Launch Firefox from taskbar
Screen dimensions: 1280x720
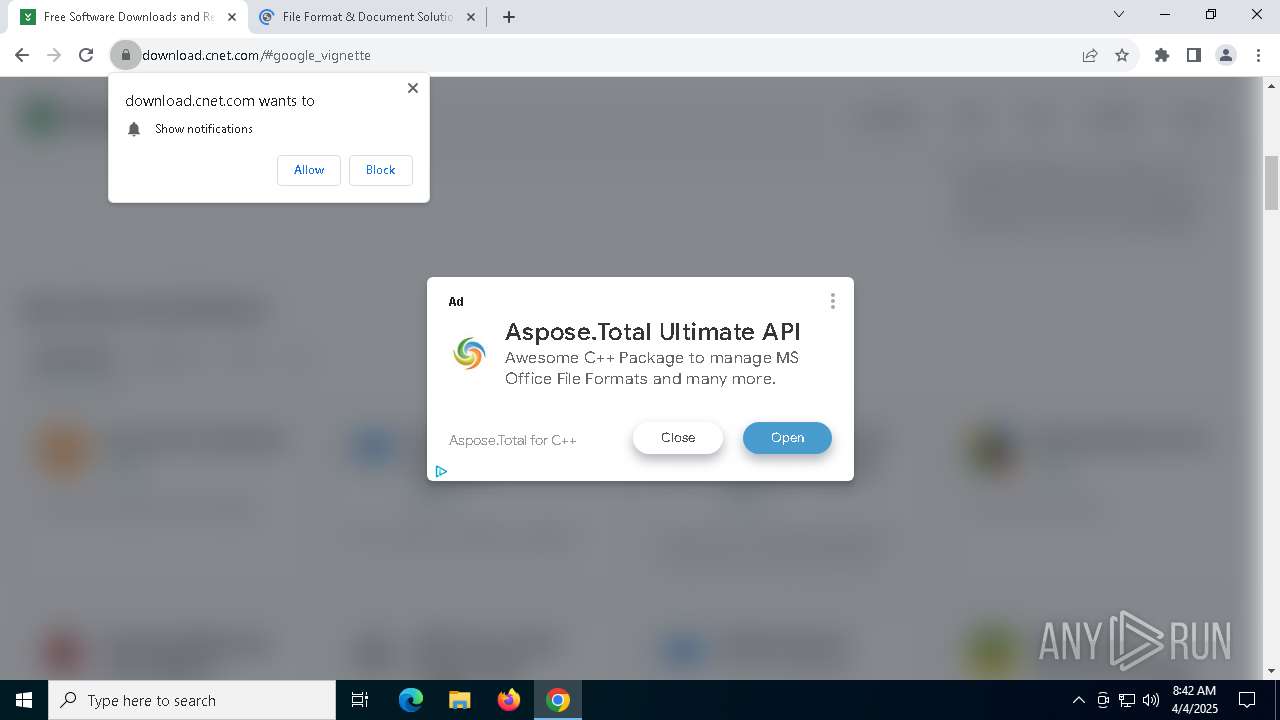click(509, 700)
